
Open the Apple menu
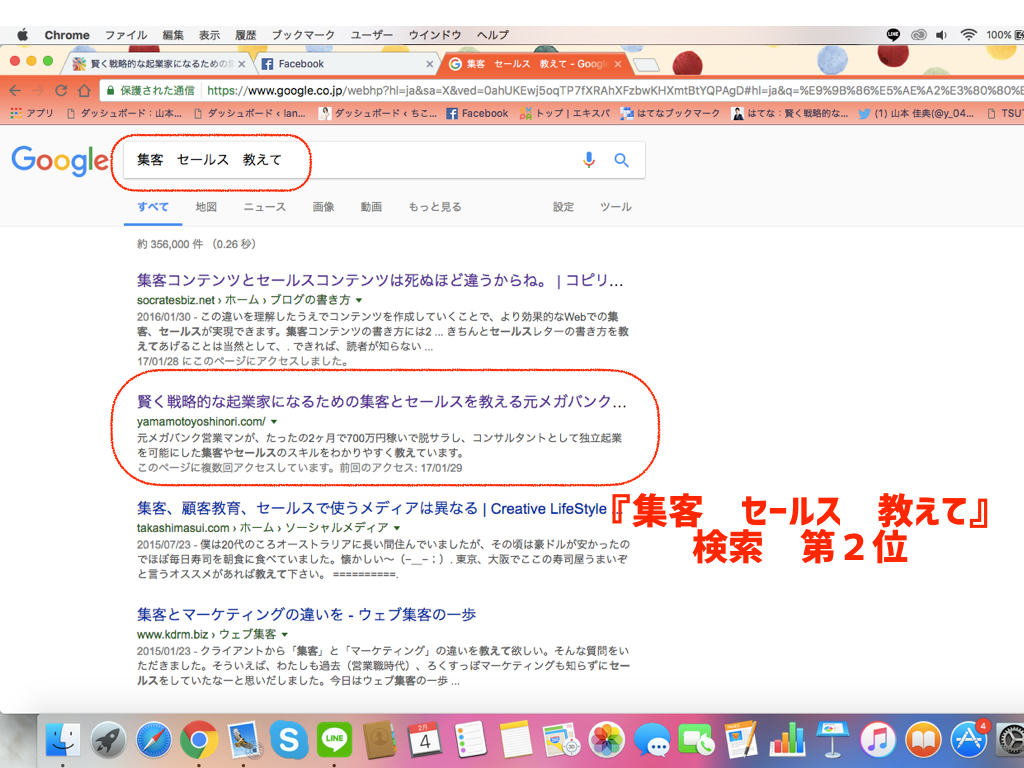click(22, 35)
